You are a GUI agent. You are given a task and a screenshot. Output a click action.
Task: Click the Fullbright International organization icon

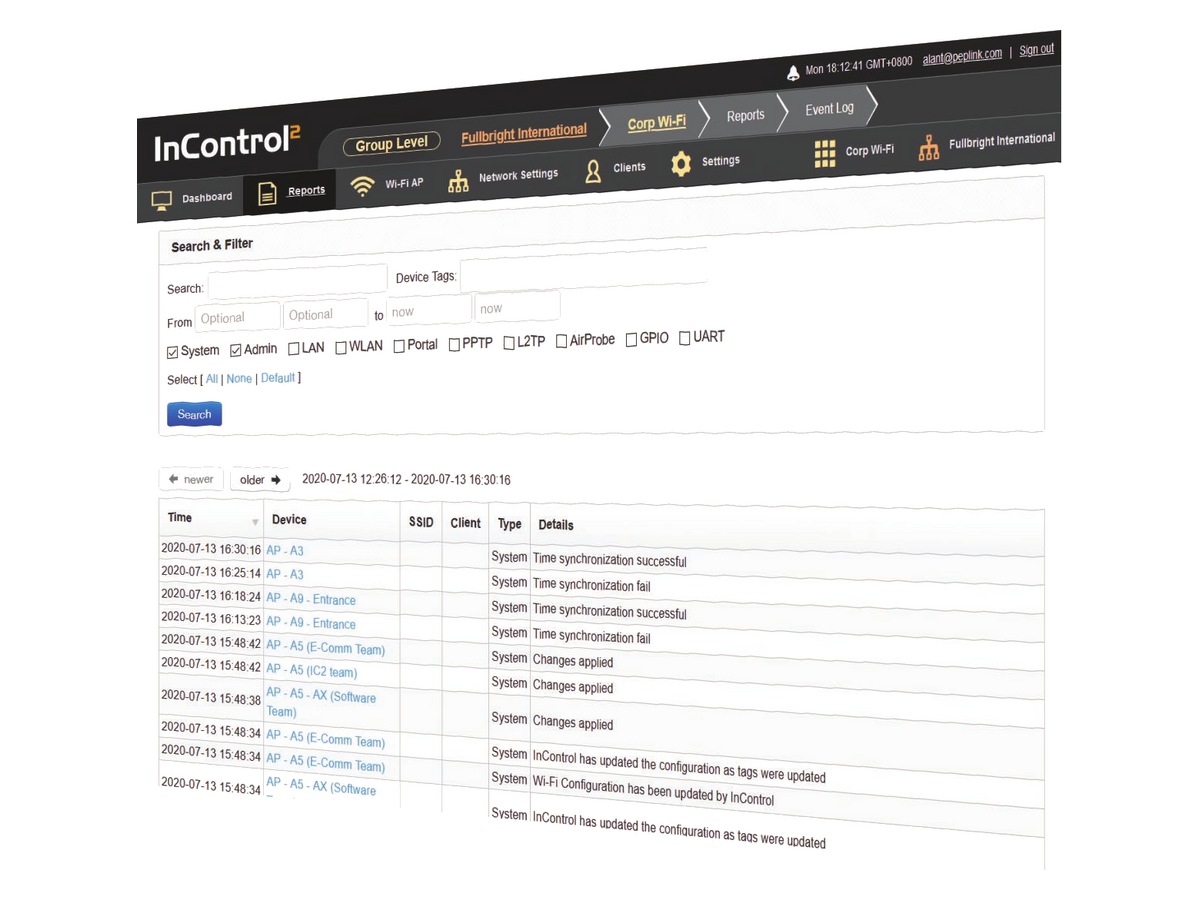click(x=929, y=147)
